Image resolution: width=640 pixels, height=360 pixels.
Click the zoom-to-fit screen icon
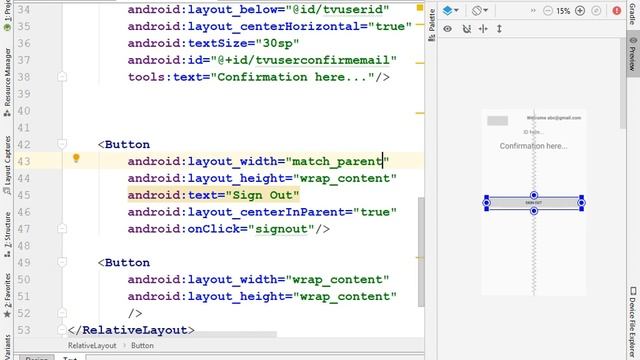[x=596, y=11]
